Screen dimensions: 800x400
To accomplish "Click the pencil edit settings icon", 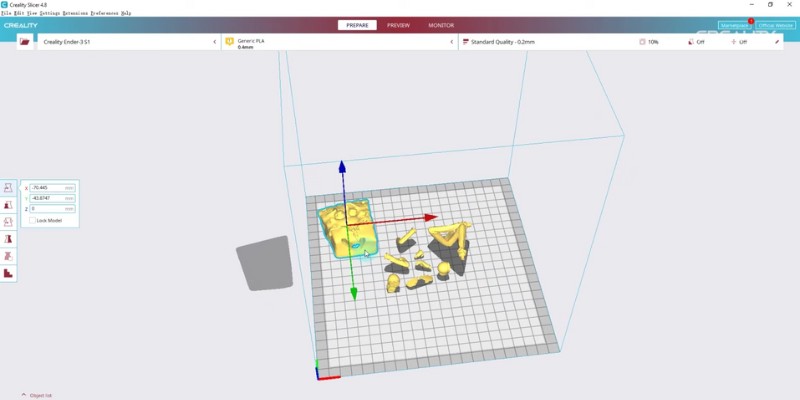I will (x=777, y=42).
